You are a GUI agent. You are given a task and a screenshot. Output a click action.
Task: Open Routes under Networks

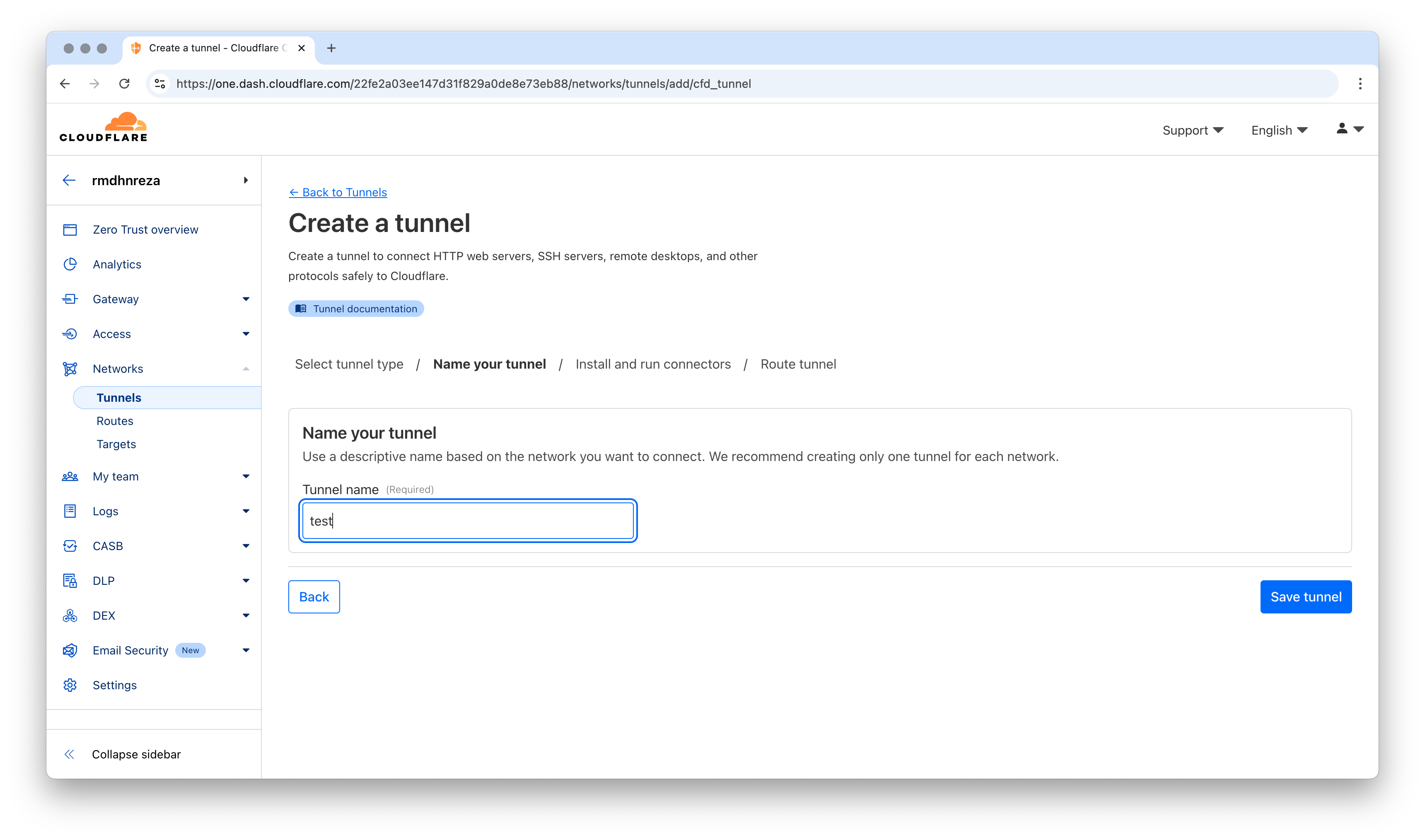[x=115, y=421]
